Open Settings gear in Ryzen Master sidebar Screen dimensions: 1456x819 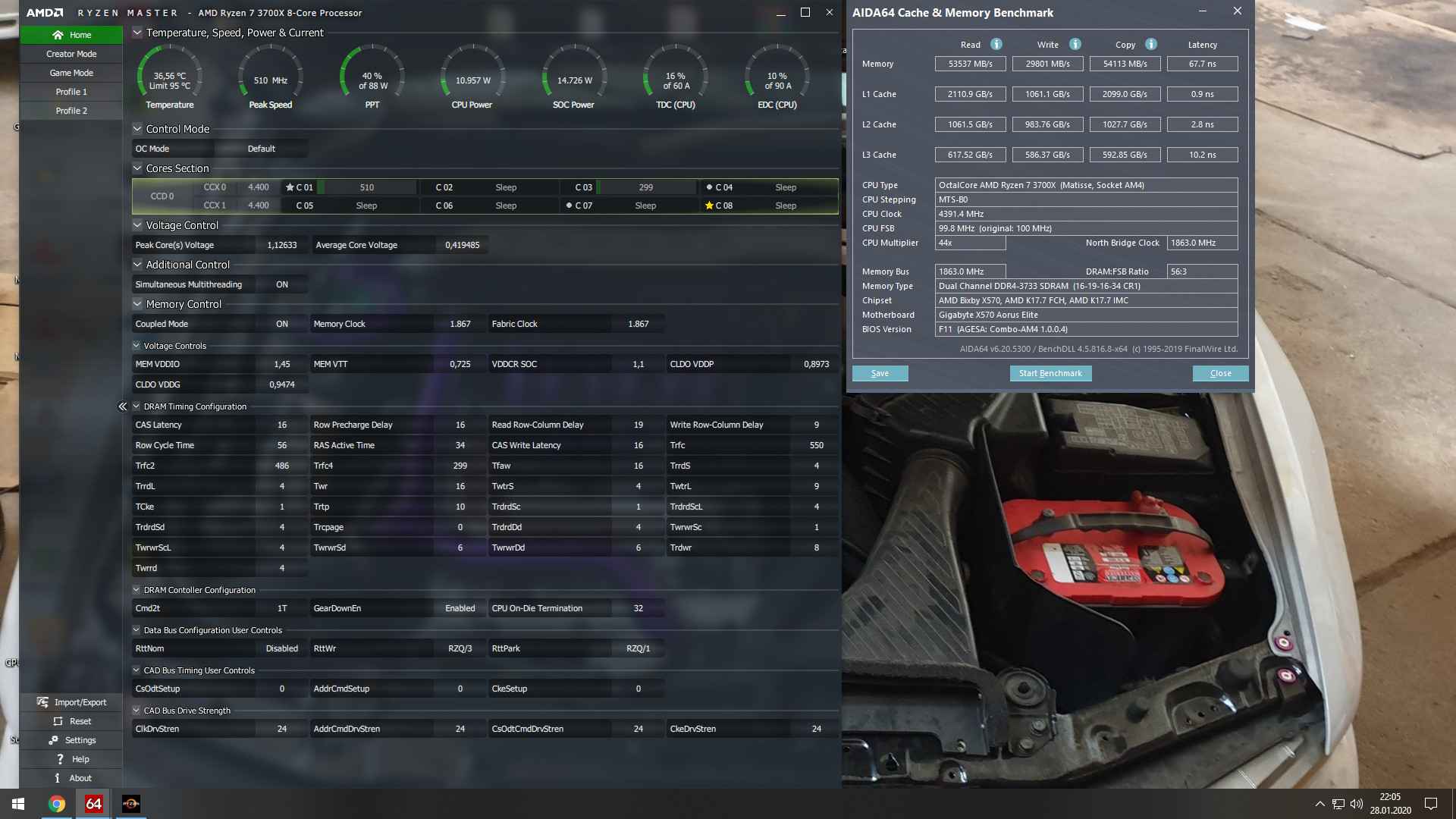coord(54,740)
